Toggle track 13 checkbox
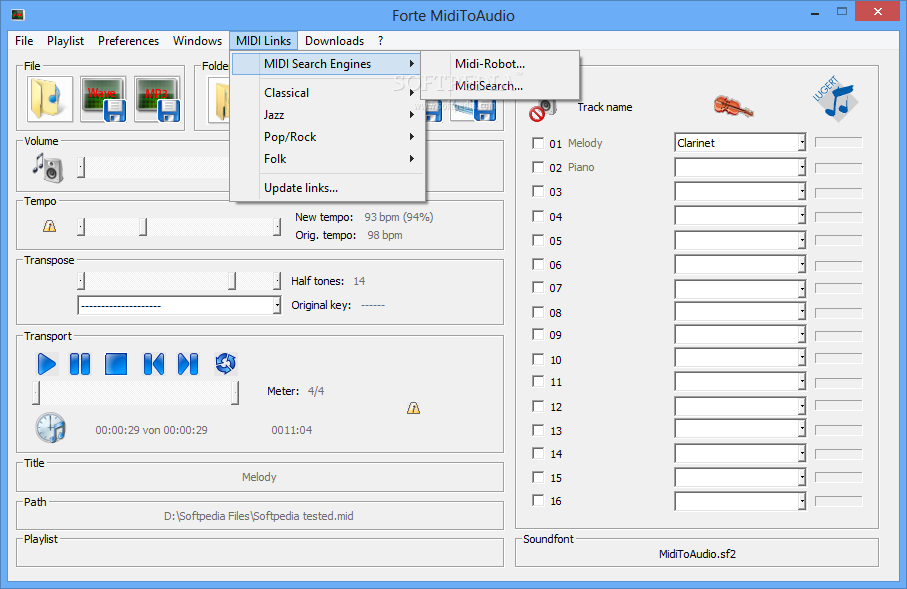The height and width of the screenshot is (589, 907). click(538, 430)
